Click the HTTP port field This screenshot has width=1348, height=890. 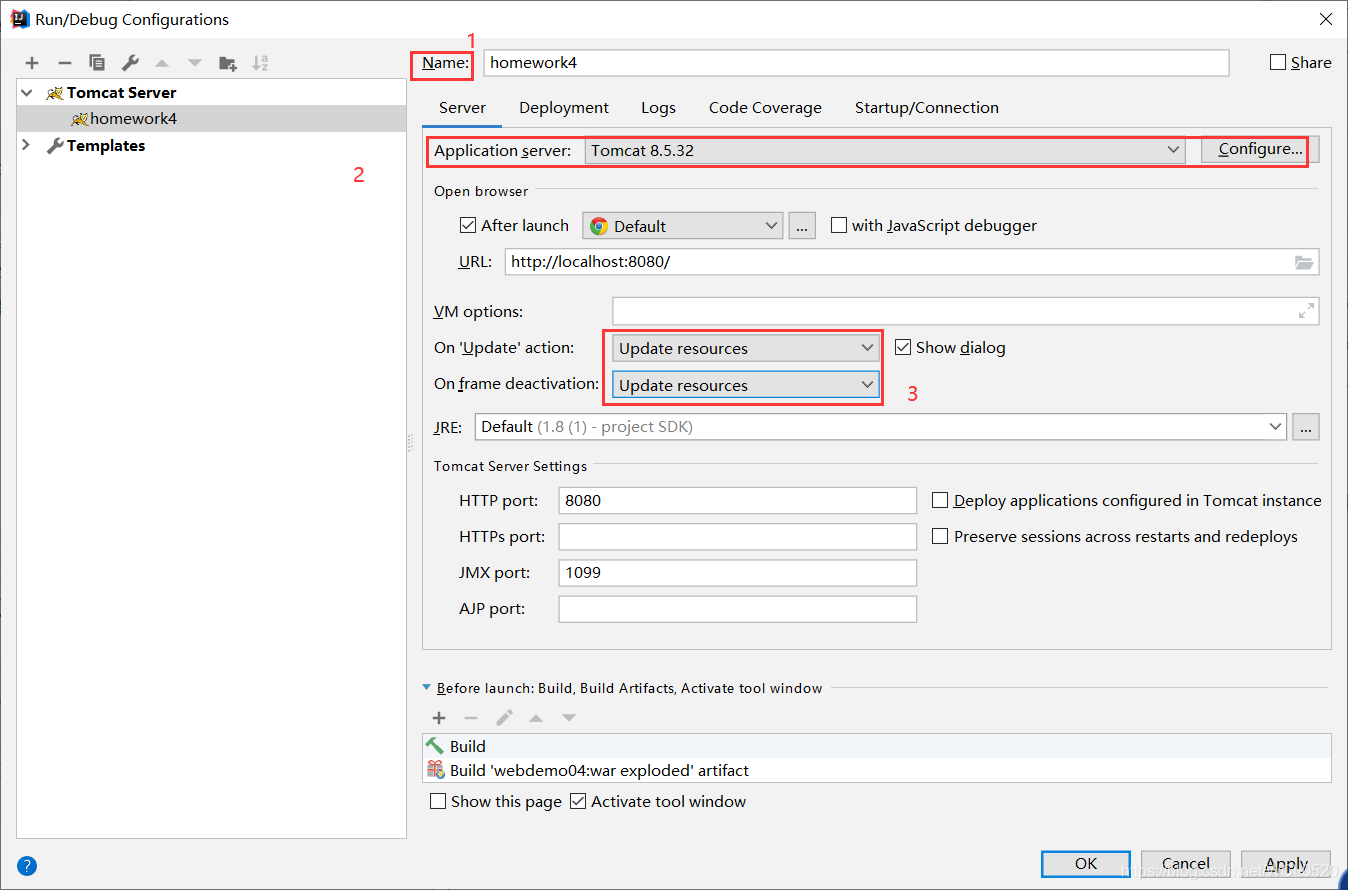click(x=738, y=501)
